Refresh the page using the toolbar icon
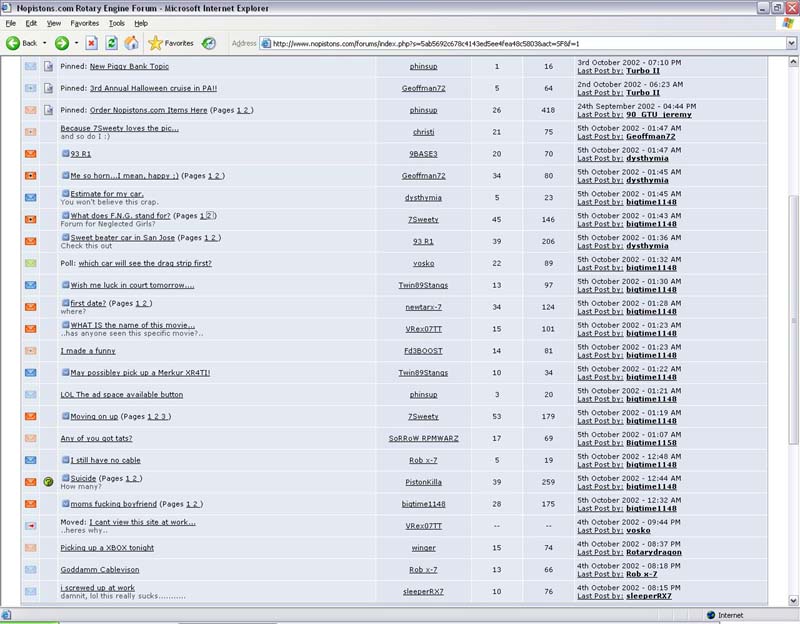 [111, 43]
